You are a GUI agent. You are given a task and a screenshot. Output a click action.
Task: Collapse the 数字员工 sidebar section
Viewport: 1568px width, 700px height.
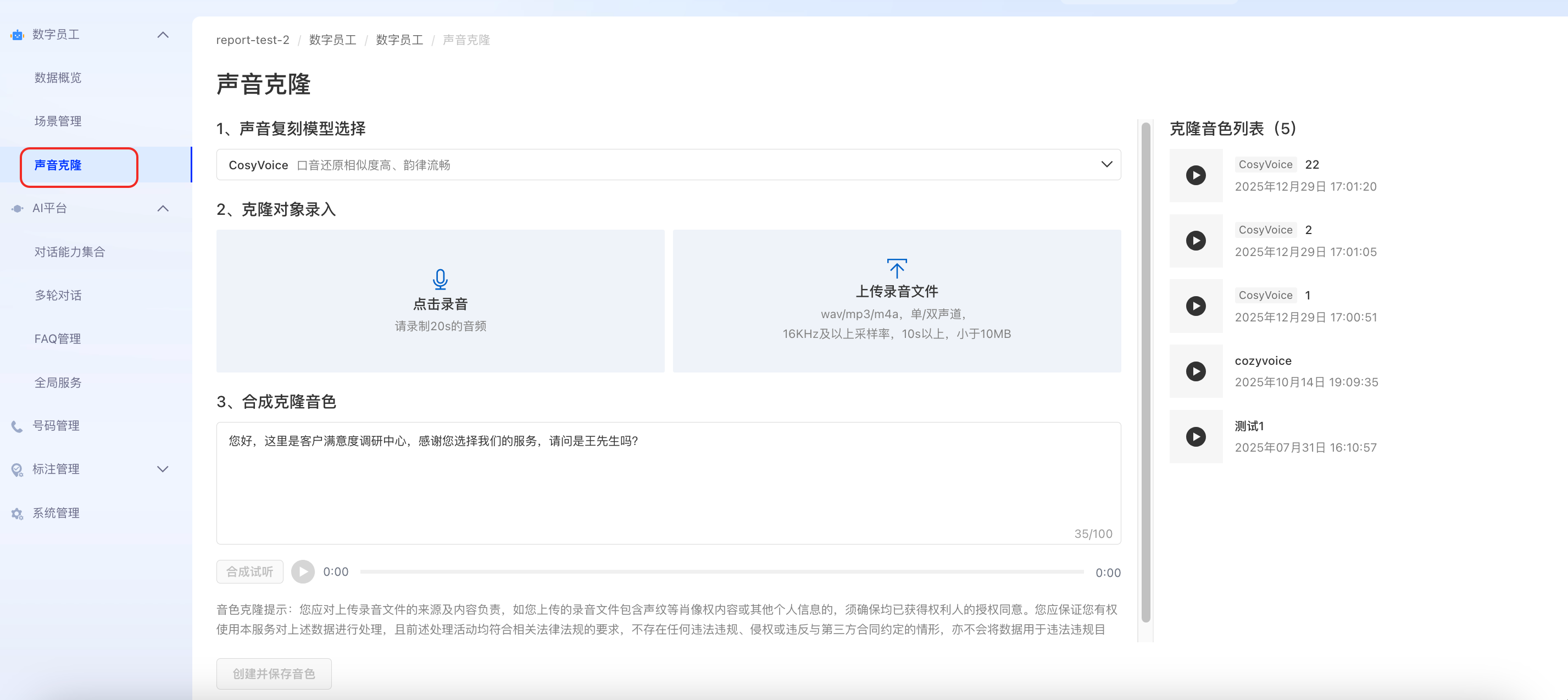[163, 35]
